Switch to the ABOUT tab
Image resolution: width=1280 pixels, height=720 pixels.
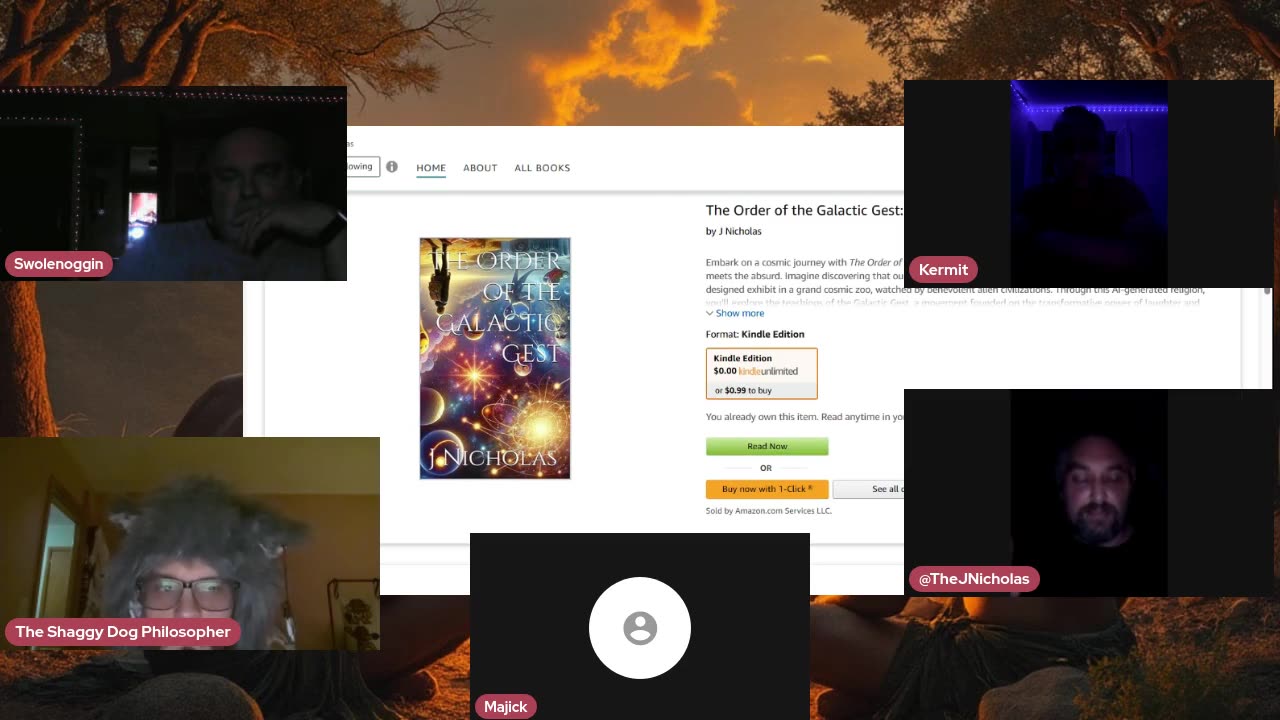[480, 168]
